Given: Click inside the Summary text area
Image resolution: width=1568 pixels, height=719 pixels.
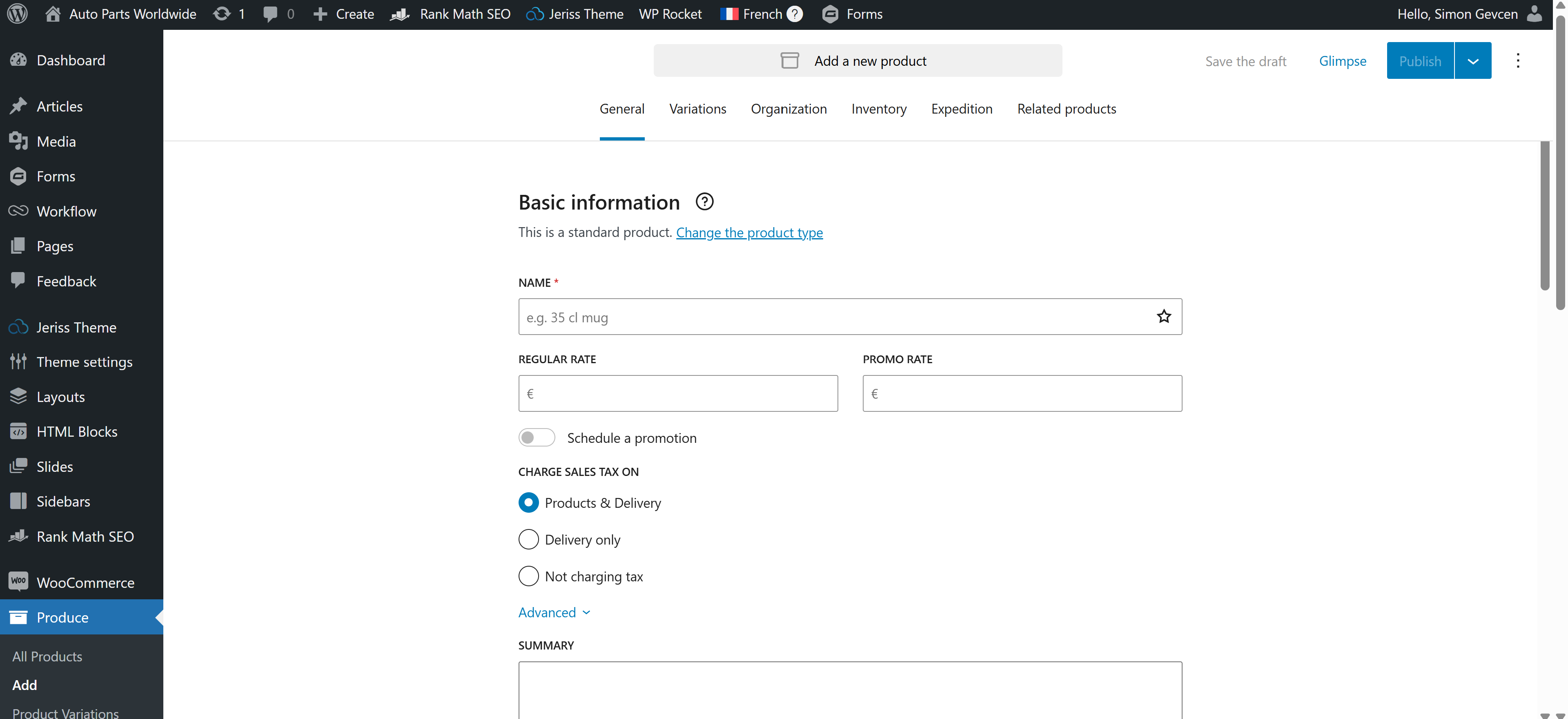Looking at the screenshot, I should tap(850, 690).
